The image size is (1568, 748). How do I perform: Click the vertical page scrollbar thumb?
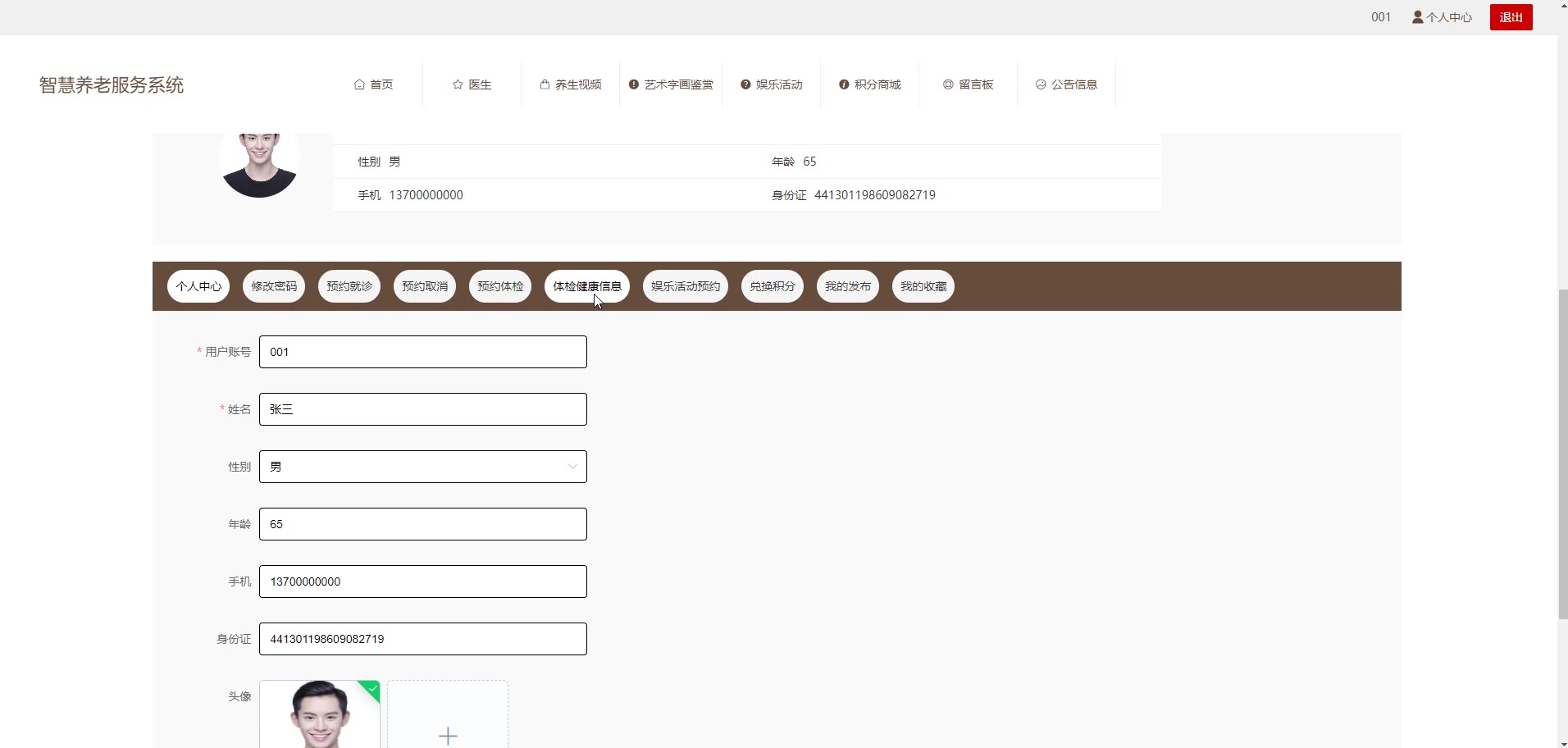point(1562,454)
